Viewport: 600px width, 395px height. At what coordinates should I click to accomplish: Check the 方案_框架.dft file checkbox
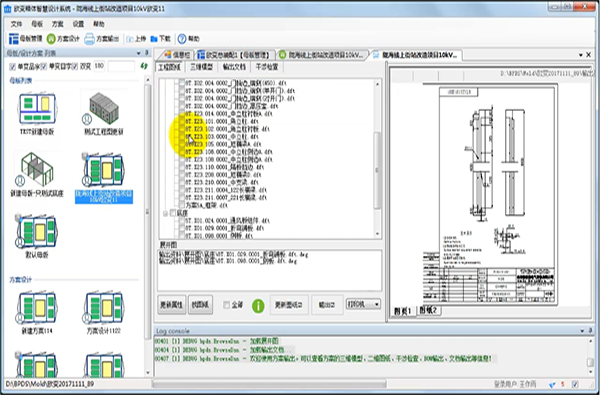click(181, 205)
